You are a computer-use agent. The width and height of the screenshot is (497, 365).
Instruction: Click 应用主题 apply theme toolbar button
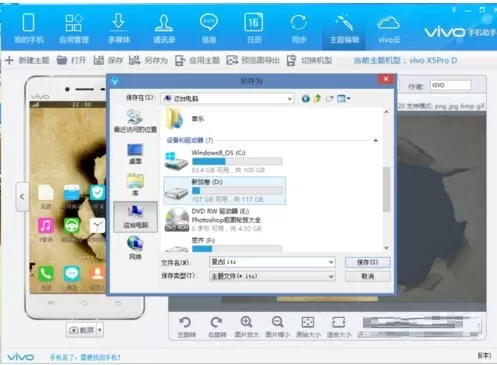point(197,60)
